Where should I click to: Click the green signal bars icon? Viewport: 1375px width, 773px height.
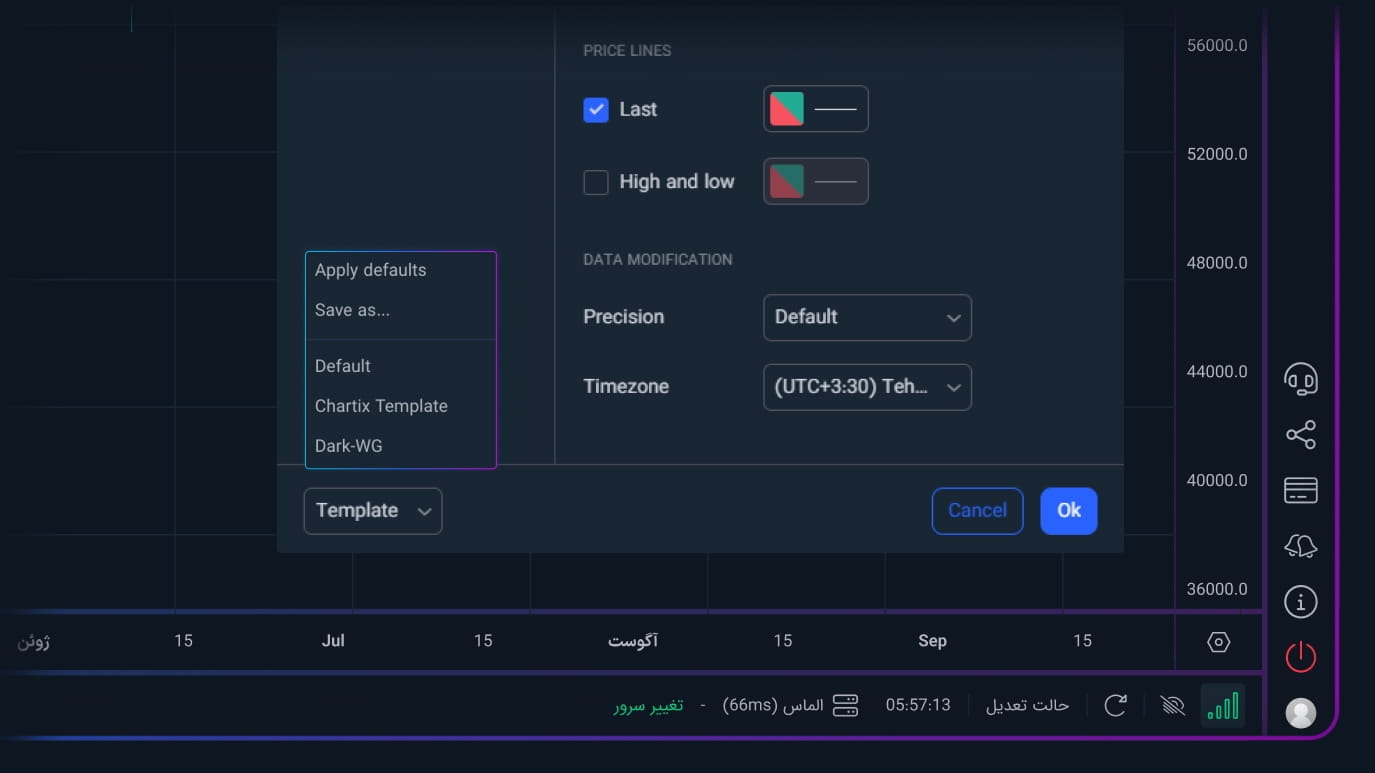1223,706
